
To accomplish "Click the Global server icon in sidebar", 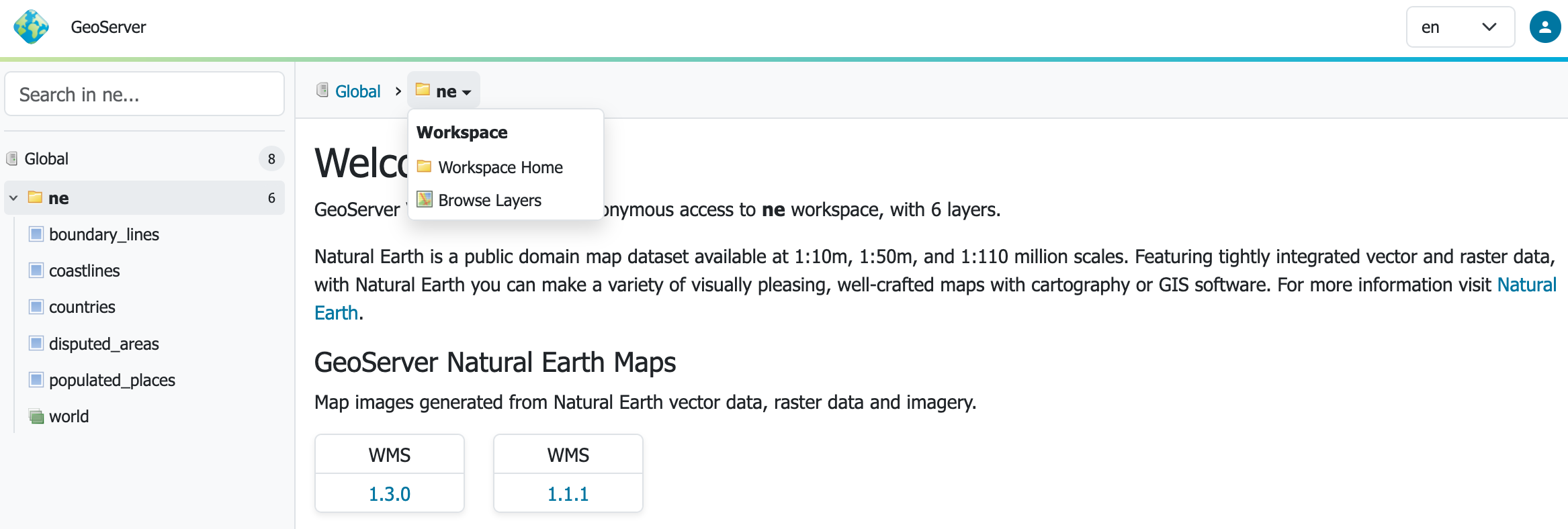I will (x=12, y=159).
